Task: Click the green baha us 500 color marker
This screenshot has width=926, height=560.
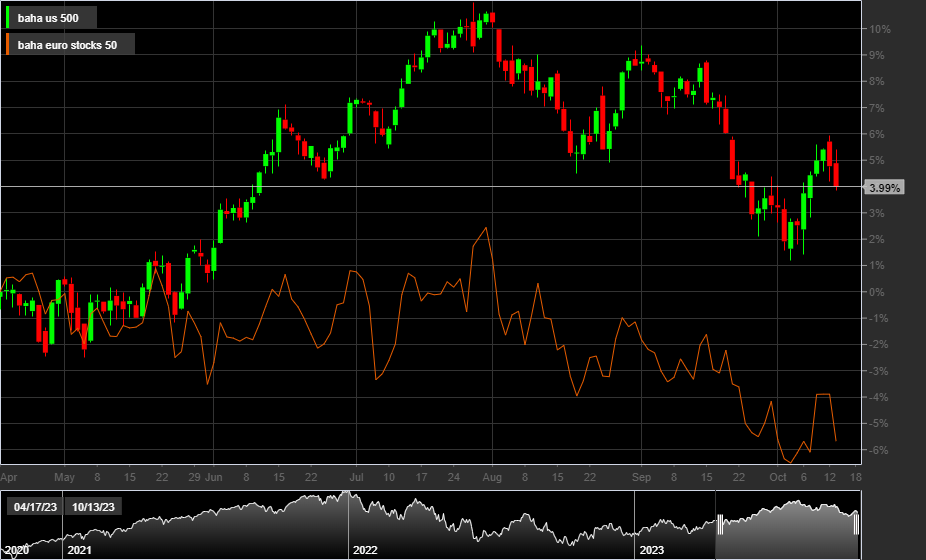Action: pyautogui.click(x=8, y=18)
